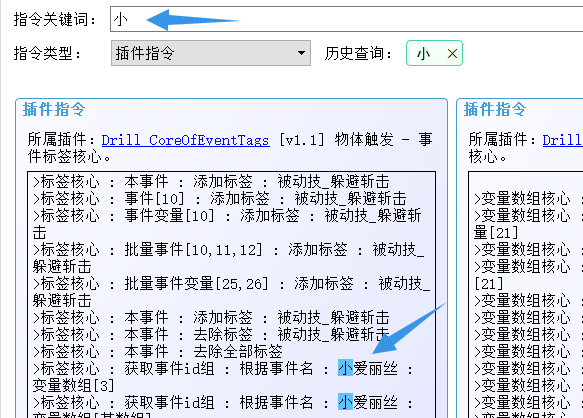The height and width of the screenshot is (418, 583).
Task: Click the first 变量数组核心 line in right panel
Action: [x=528, y=199]
